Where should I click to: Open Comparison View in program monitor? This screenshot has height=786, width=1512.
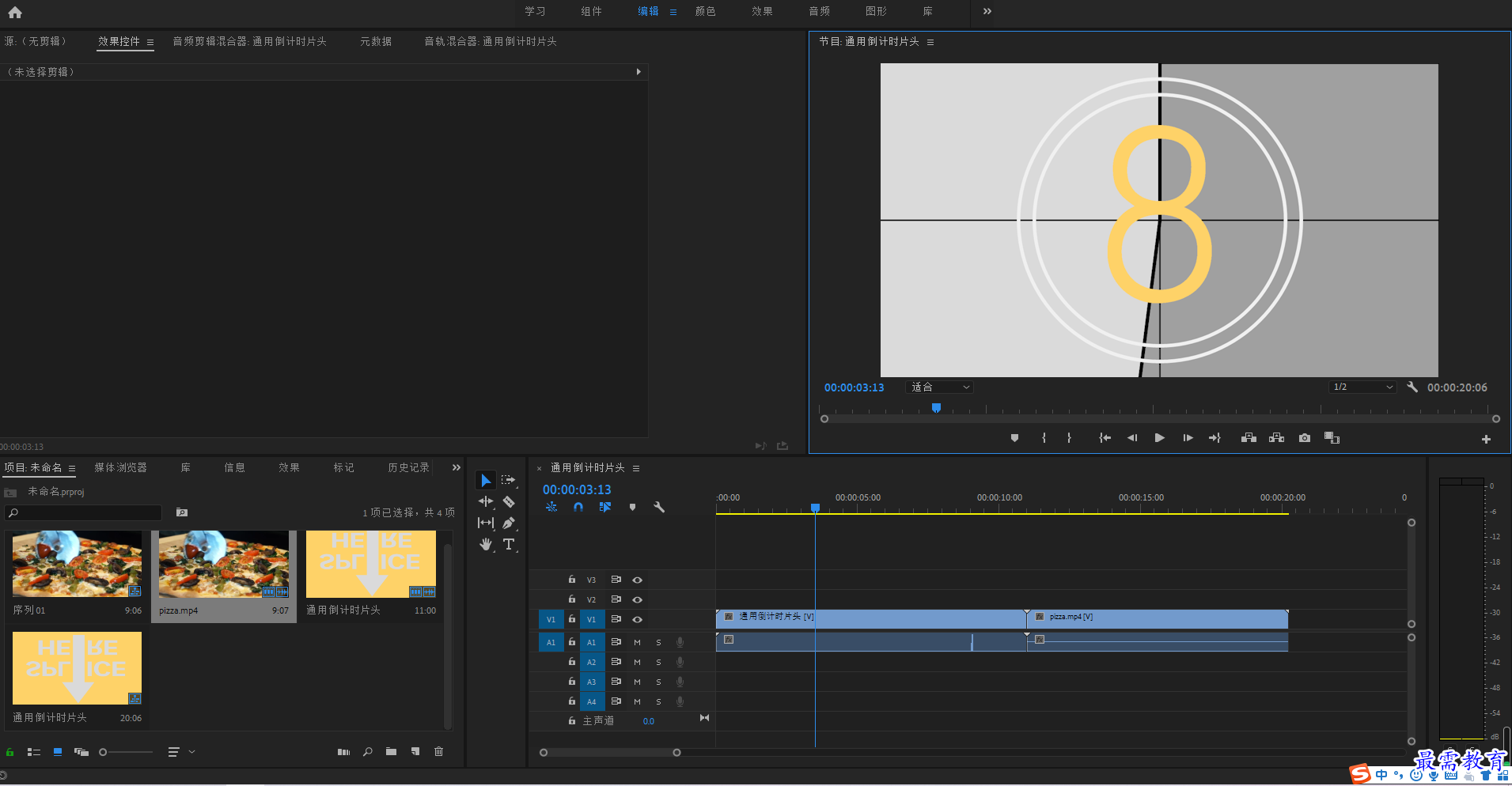tap(1332, 438)
